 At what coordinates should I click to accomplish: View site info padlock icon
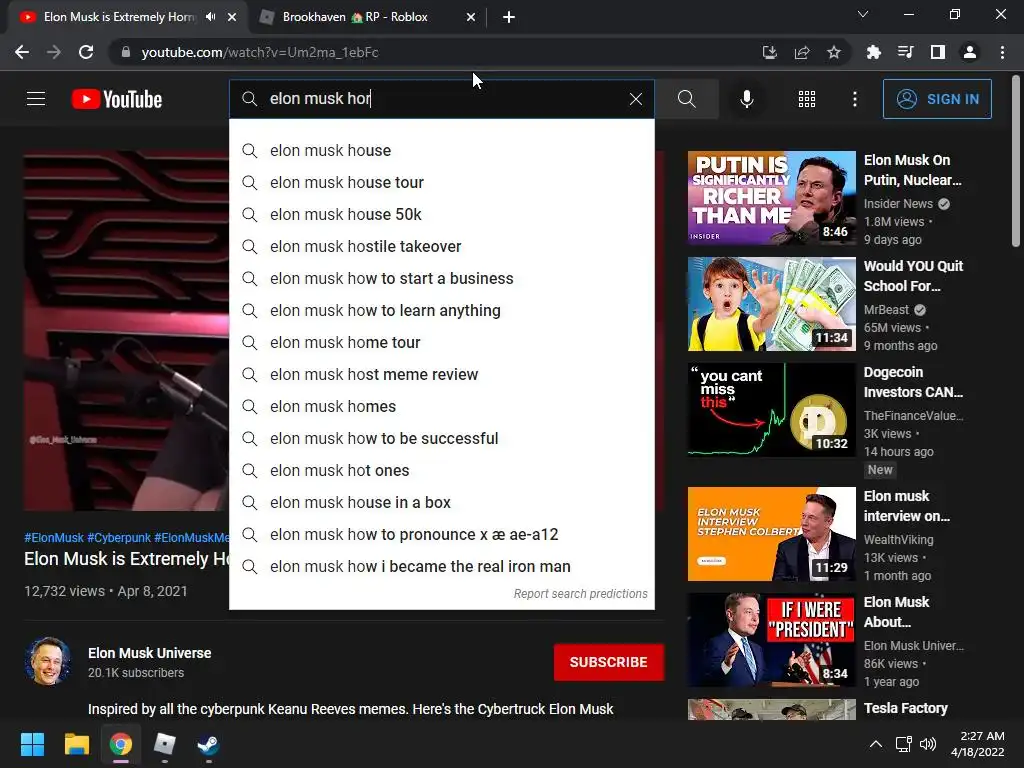pos(126,52)
